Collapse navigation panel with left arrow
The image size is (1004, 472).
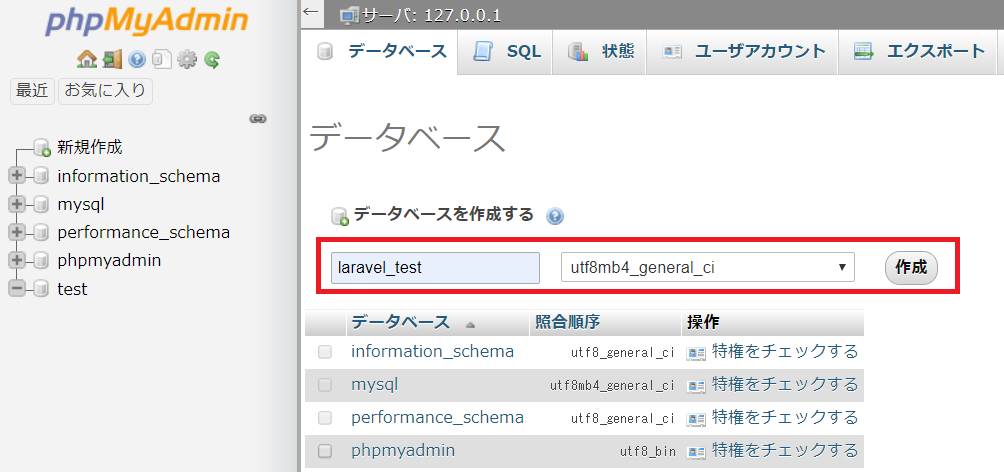tap(311, 12)
